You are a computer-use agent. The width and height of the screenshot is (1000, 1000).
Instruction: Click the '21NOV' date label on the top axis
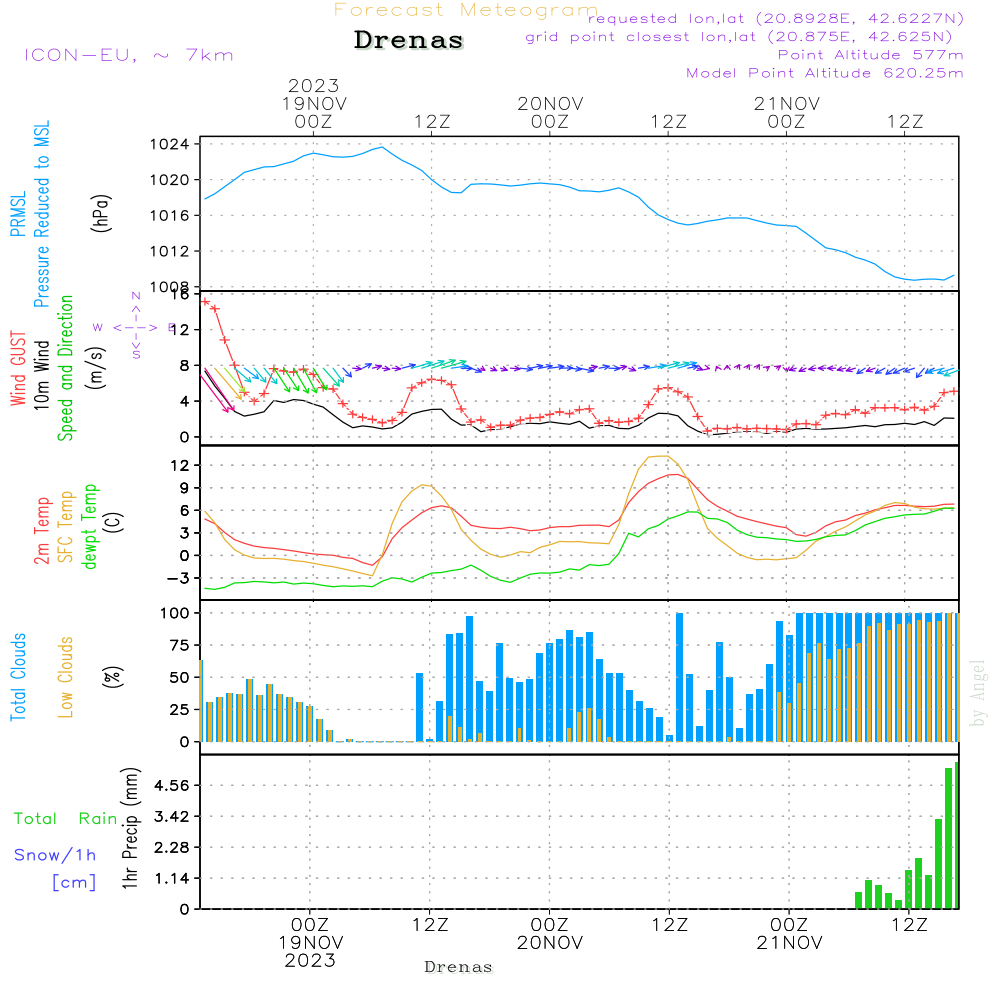pyautogui.click(x=787, y=103)
